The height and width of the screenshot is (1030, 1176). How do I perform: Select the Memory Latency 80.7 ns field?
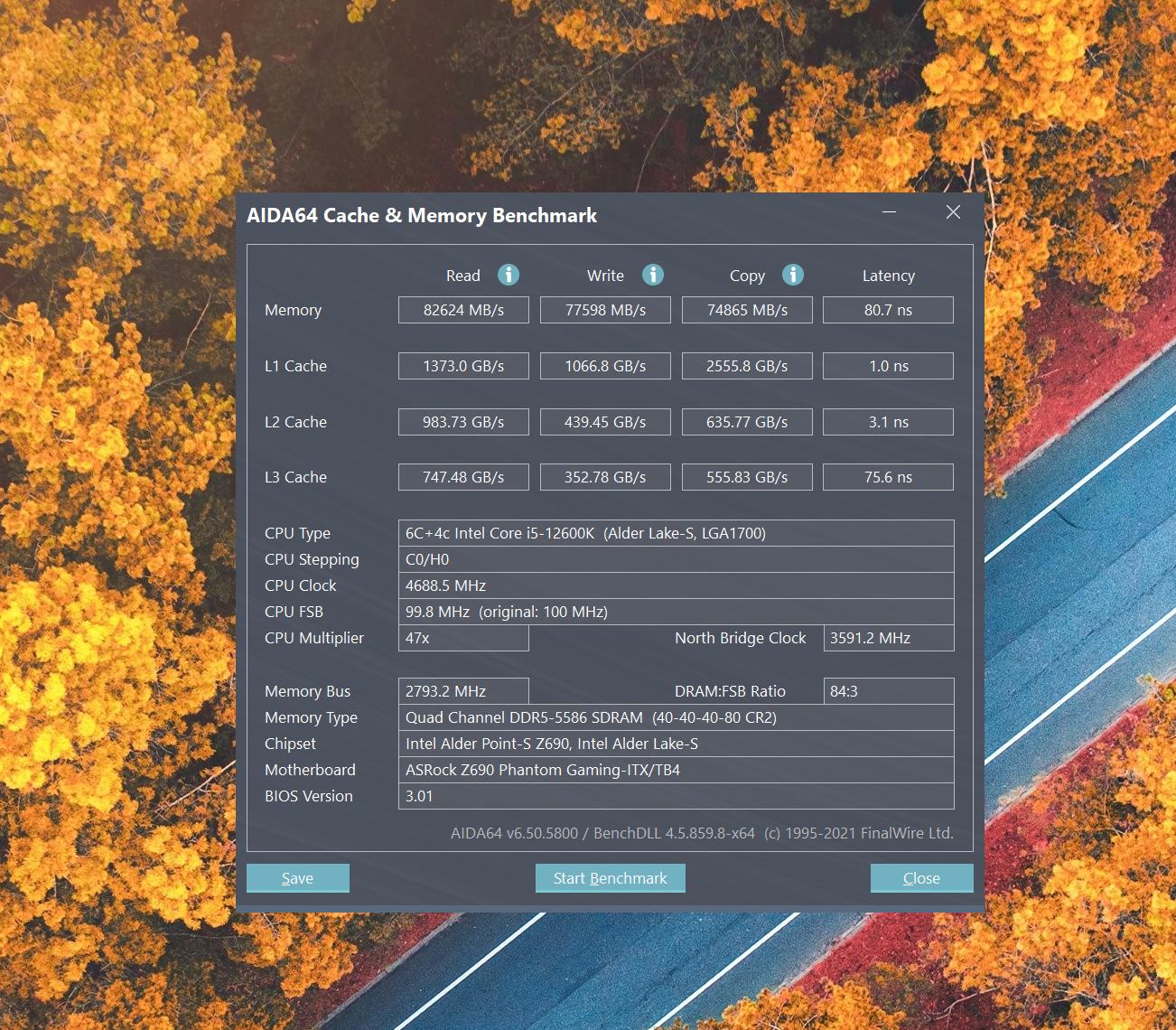point(888,310)
